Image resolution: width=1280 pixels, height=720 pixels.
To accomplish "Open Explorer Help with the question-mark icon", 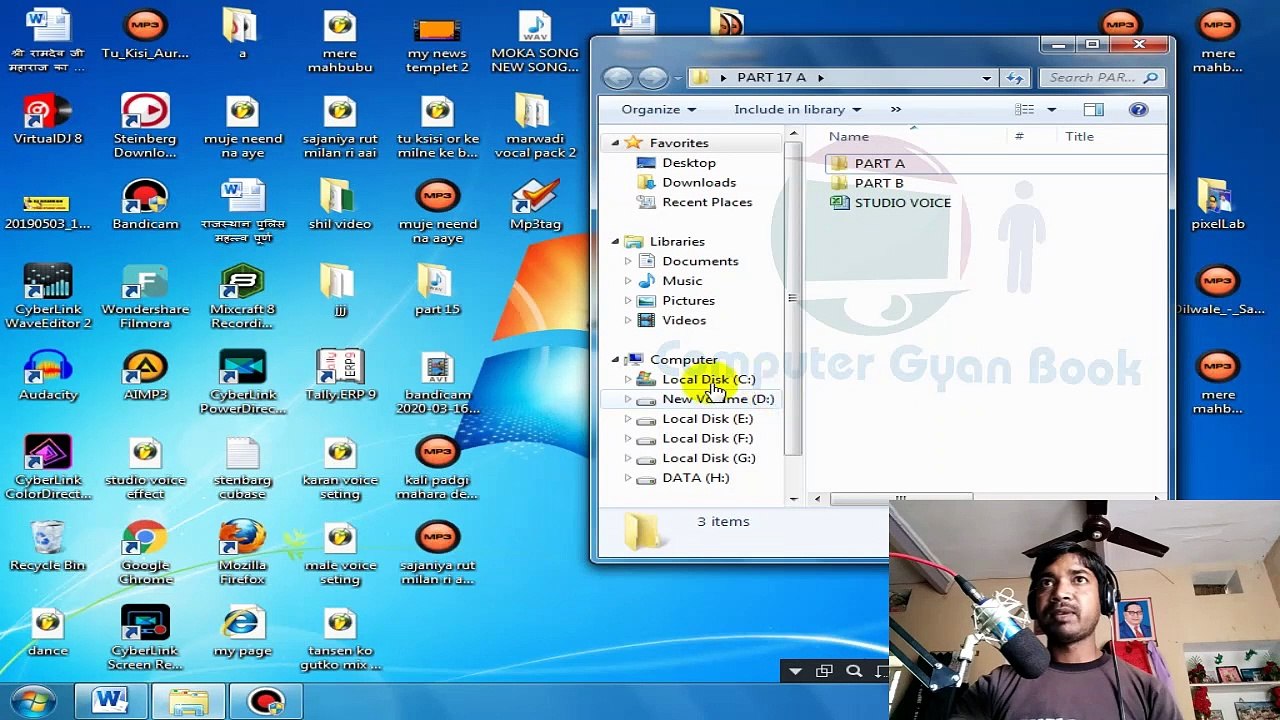I will pos(1138,109).
